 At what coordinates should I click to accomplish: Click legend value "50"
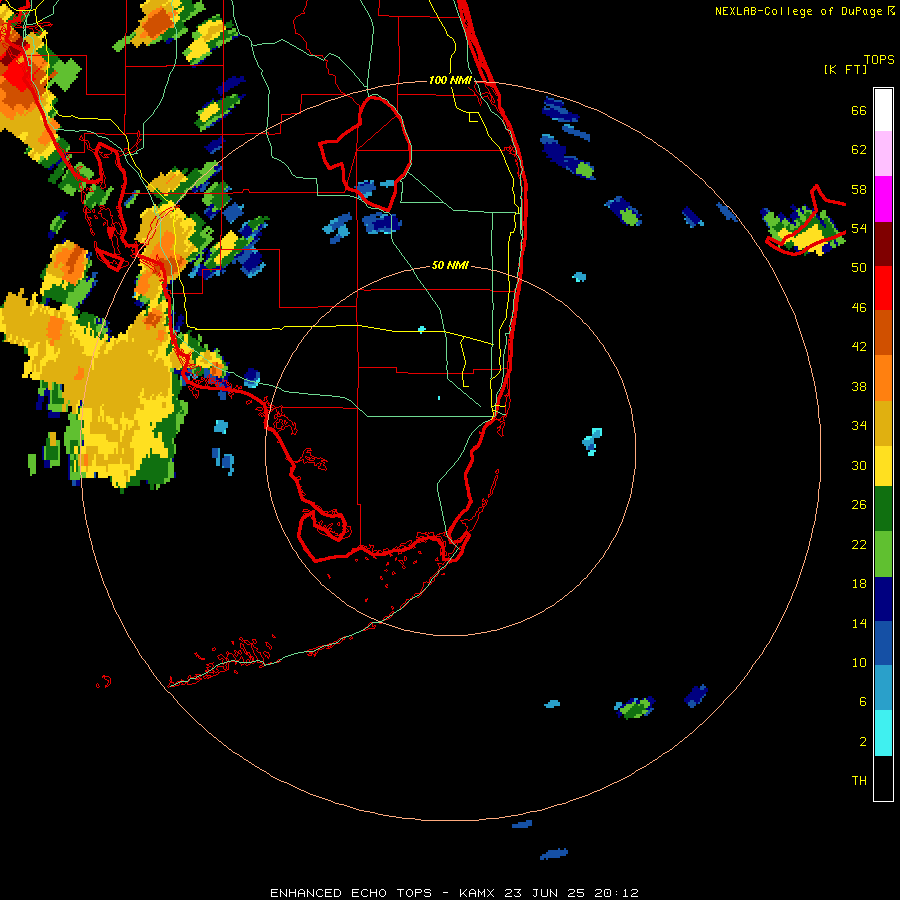pos(859,268)
